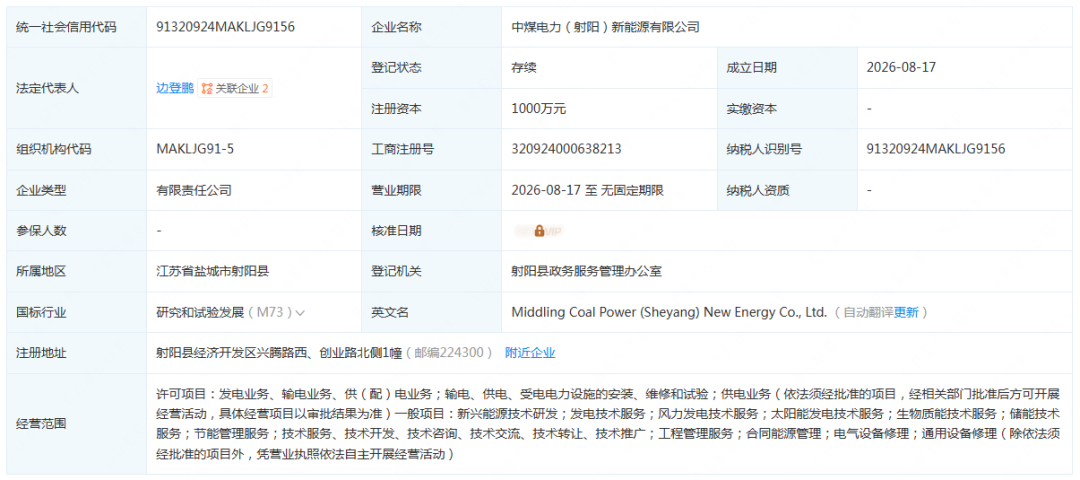Click registration status value 存续
Viewport: 1080px width, 480px height.
point(523,67)
